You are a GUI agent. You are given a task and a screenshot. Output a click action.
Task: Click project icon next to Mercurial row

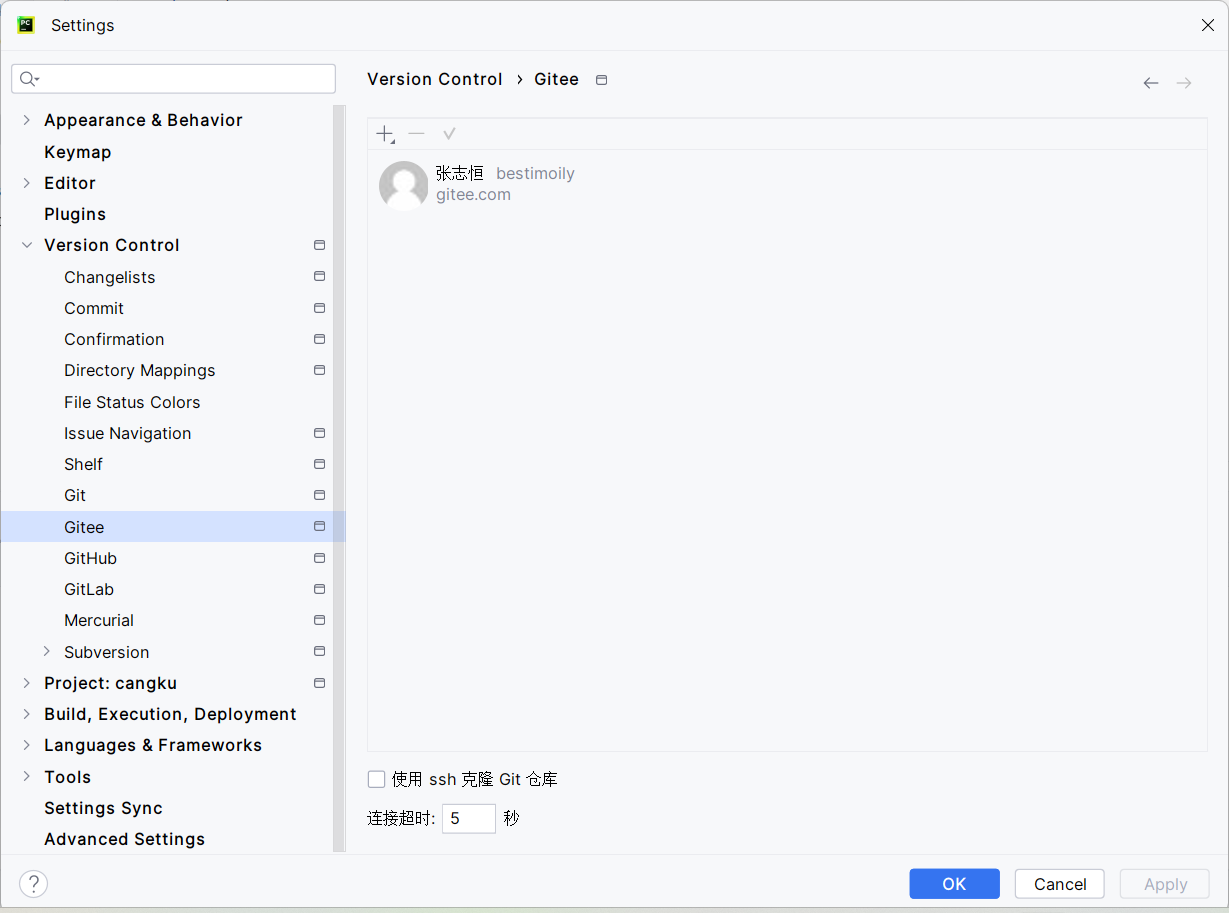tap(320, 620)
